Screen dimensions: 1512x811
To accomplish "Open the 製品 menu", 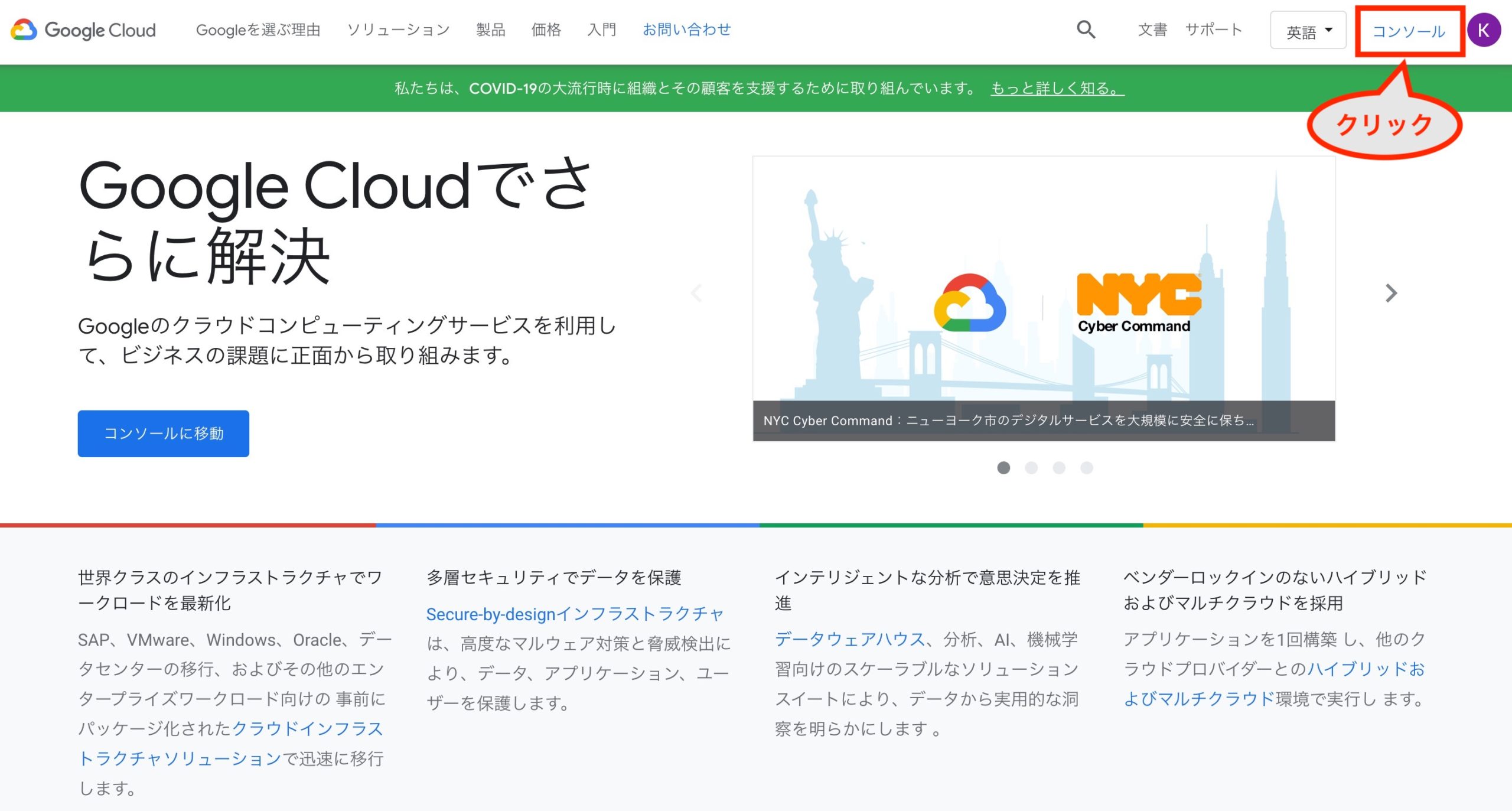I will (491, 30).
